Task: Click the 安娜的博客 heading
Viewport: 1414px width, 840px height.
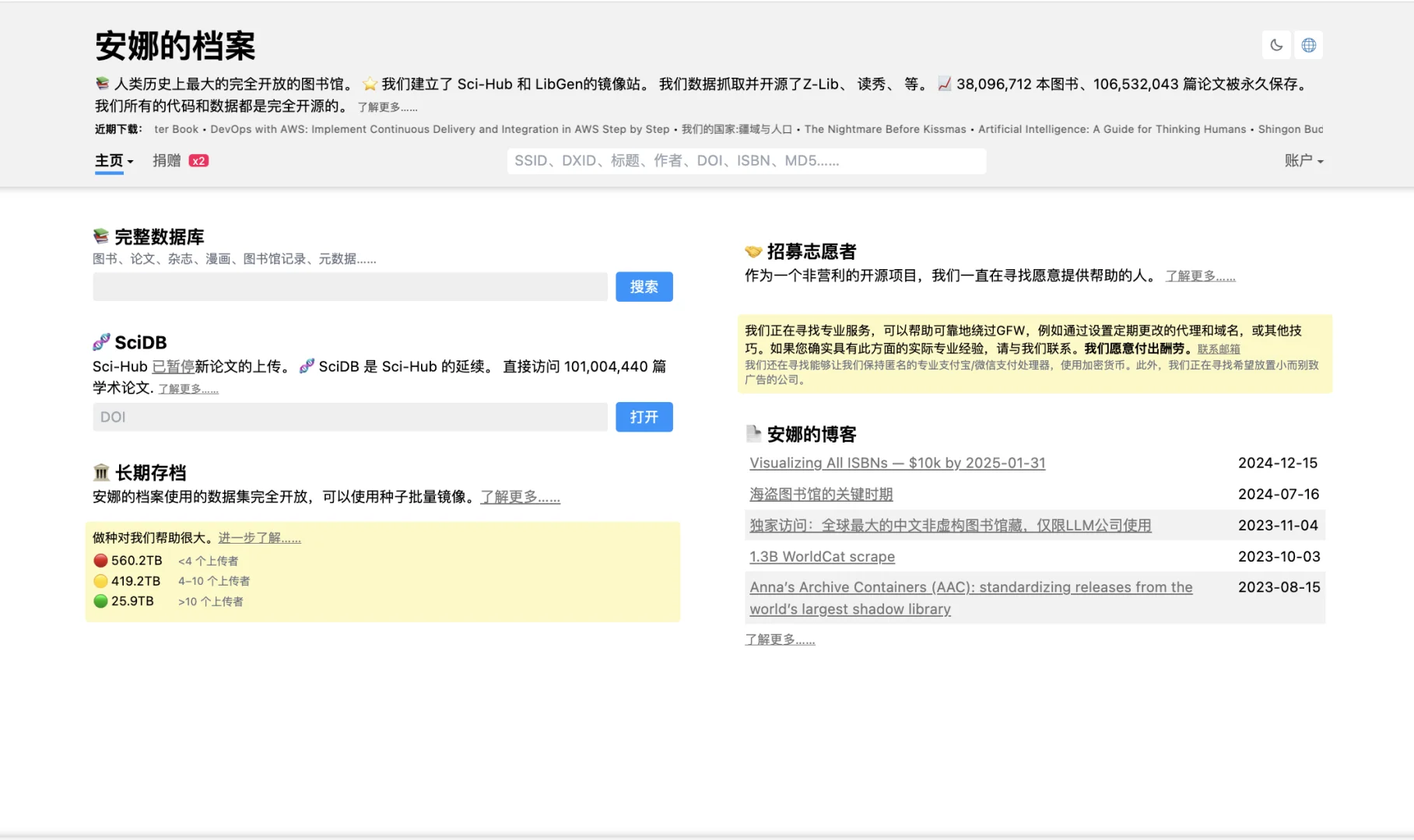Action: 812,434
